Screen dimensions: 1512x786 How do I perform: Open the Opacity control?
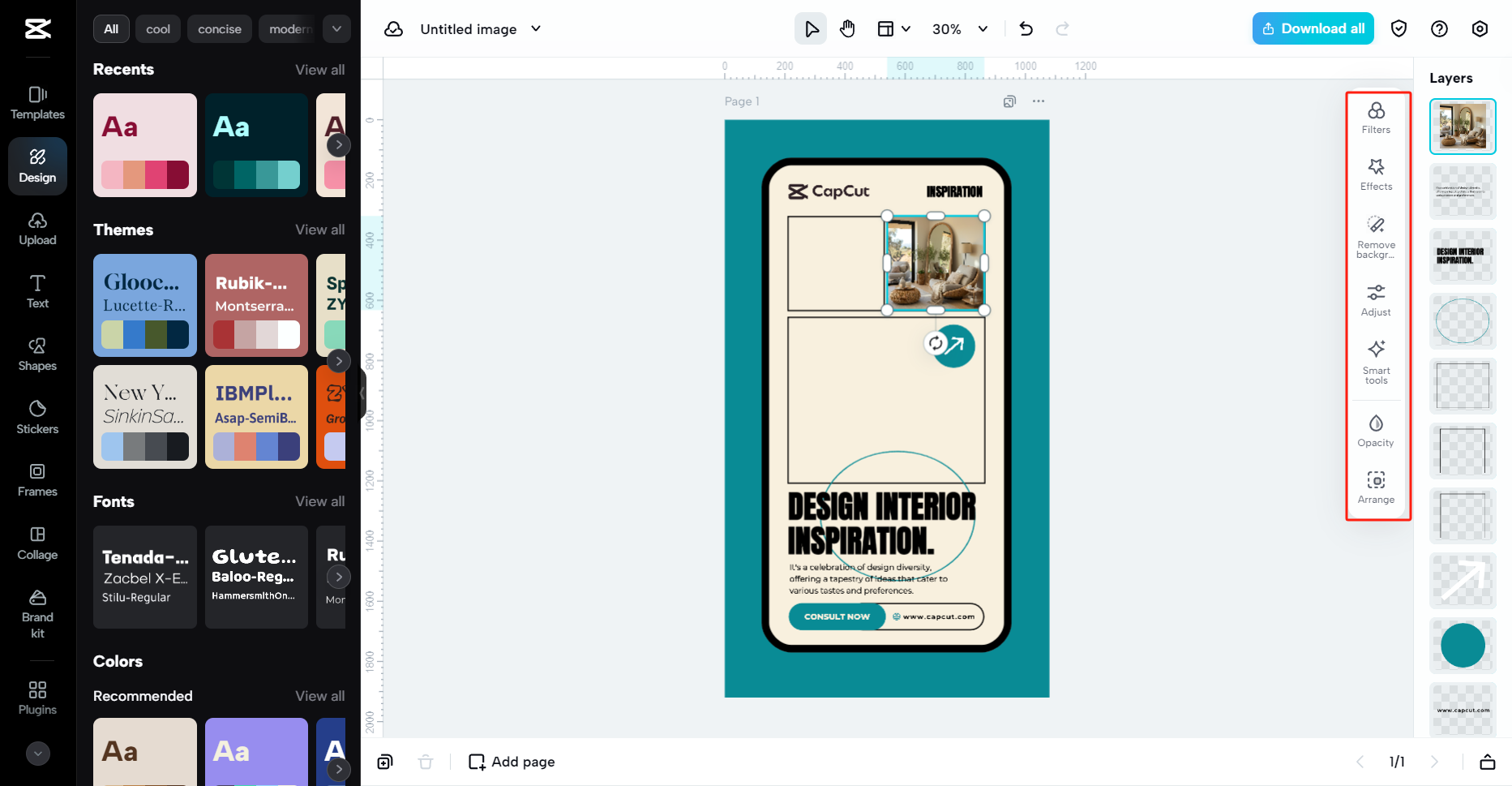point(1376,430)
